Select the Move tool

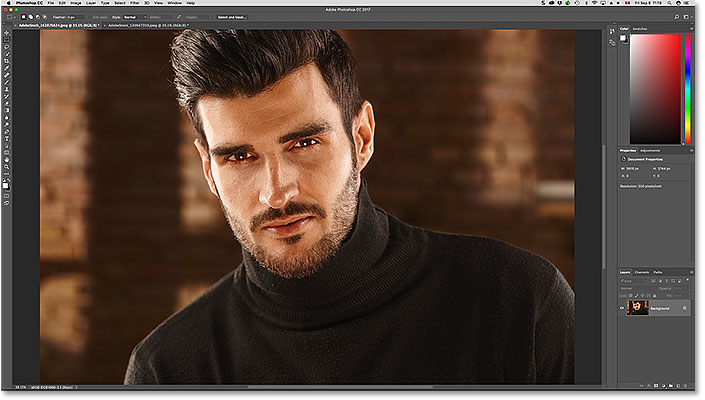[x=6, y=33]
